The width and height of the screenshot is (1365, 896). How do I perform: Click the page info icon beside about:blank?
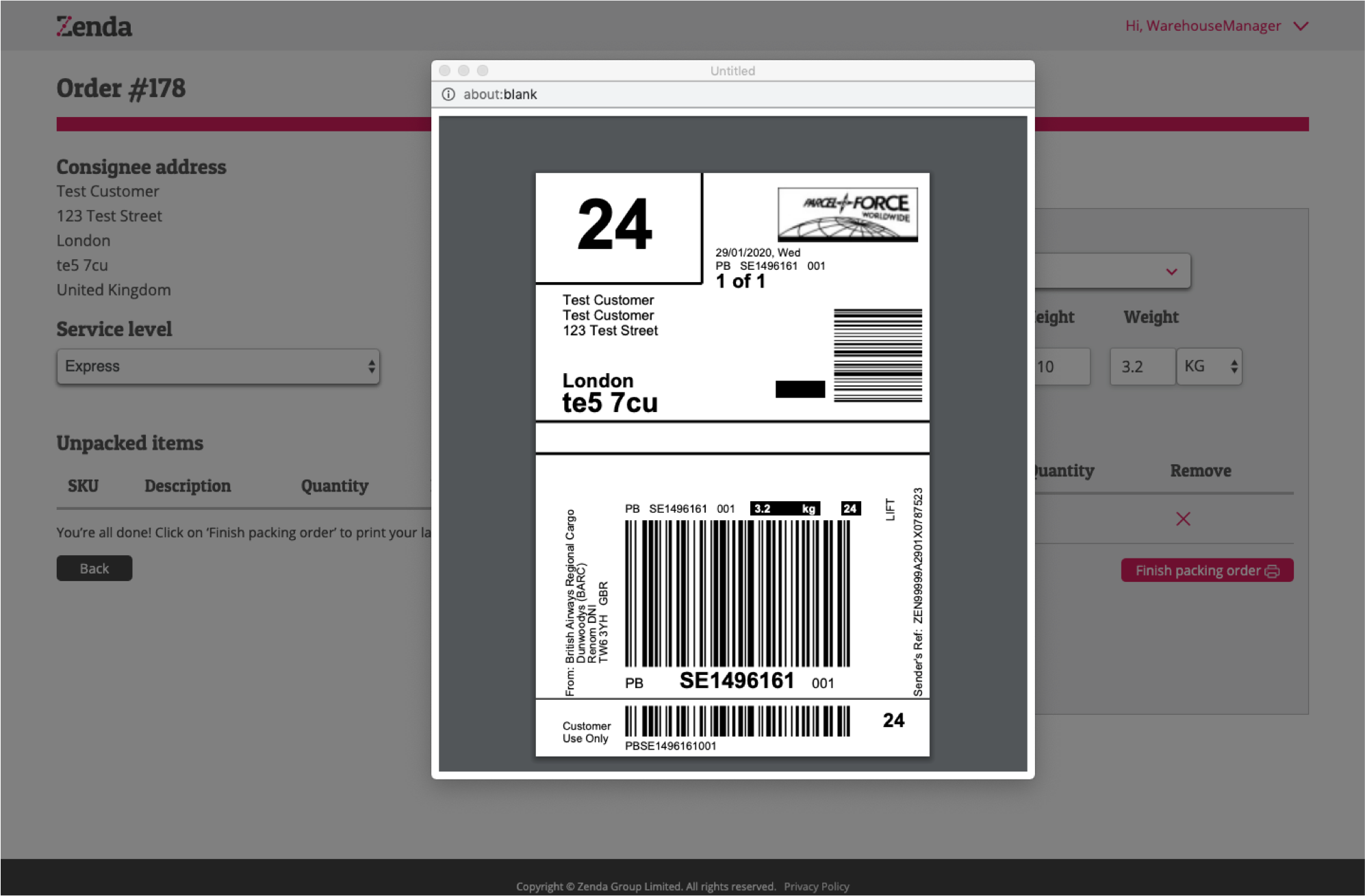(x=448, y=94)
